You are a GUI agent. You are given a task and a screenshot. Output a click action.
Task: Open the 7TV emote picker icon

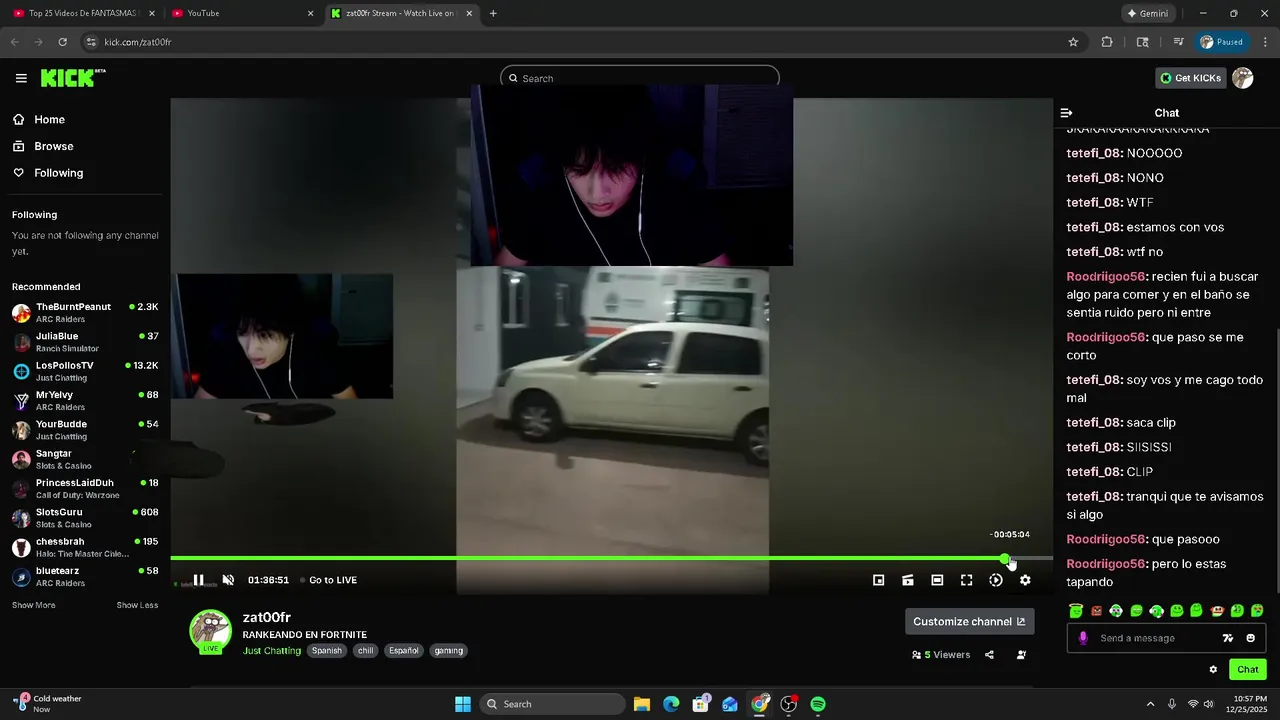point(1228,638)
